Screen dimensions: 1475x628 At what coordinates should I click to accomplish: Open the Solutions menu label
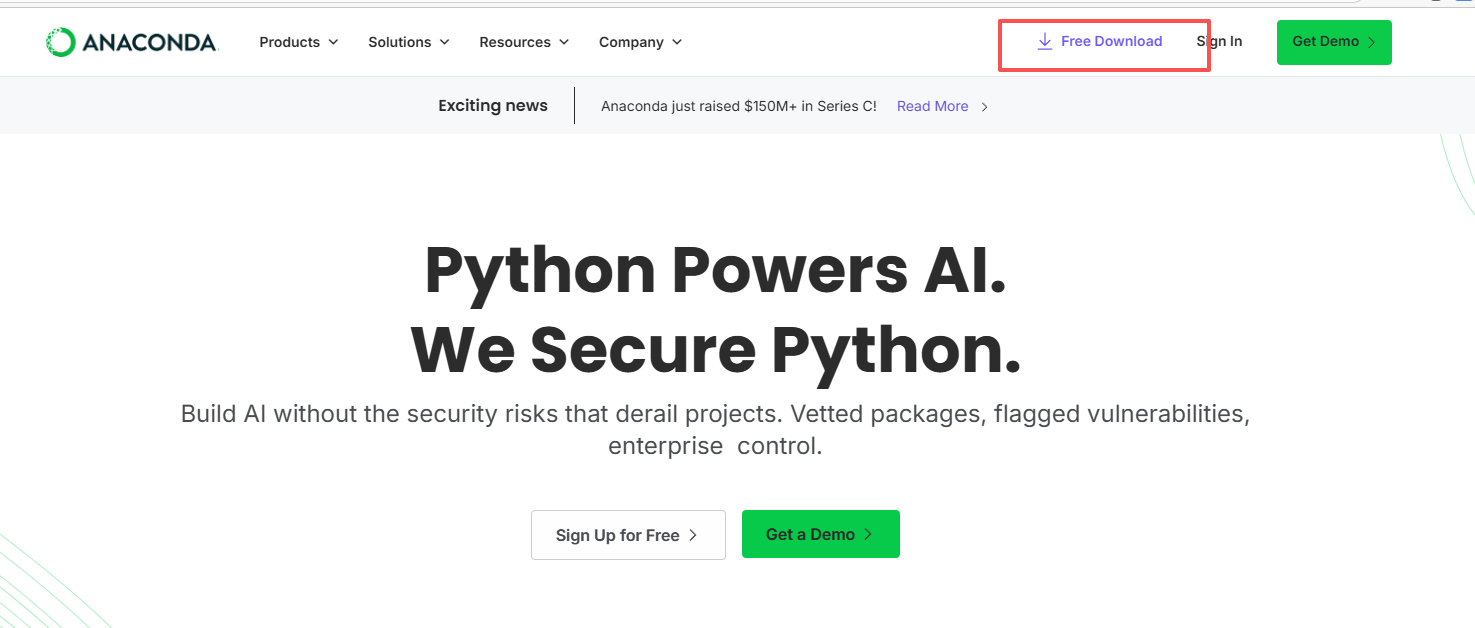[x=399, y=42]
